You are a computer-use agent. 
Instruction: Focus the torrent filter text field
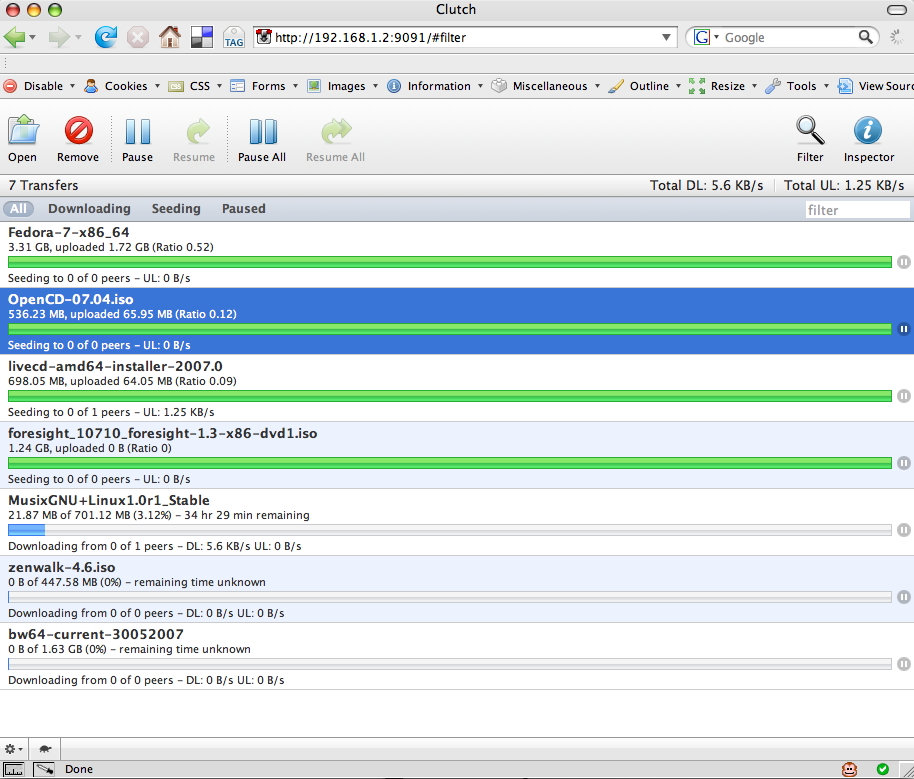(x=857, y=210)
